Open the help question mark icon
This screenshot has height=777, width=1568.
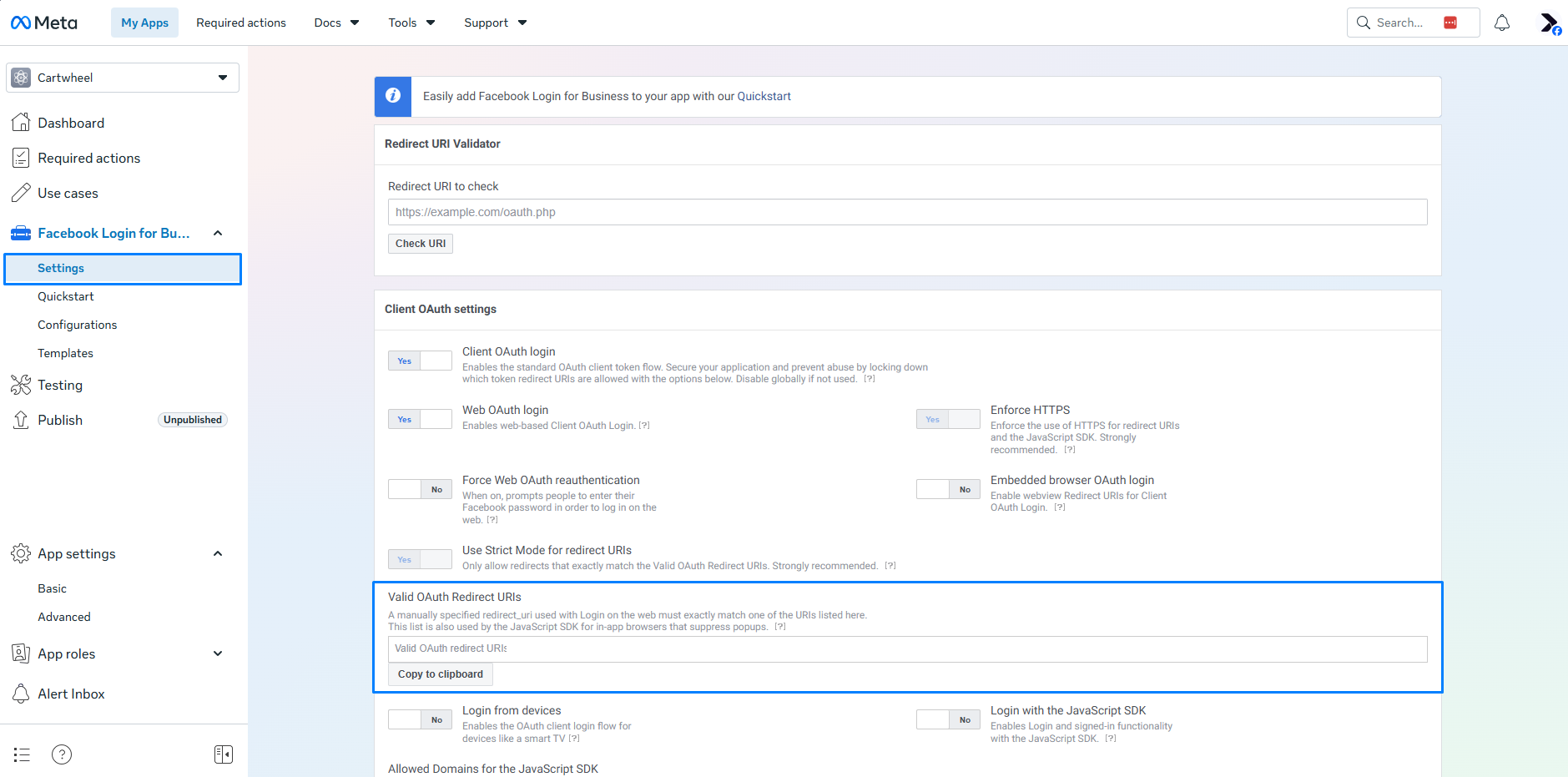pyautogui.click(x=62, y=754)
